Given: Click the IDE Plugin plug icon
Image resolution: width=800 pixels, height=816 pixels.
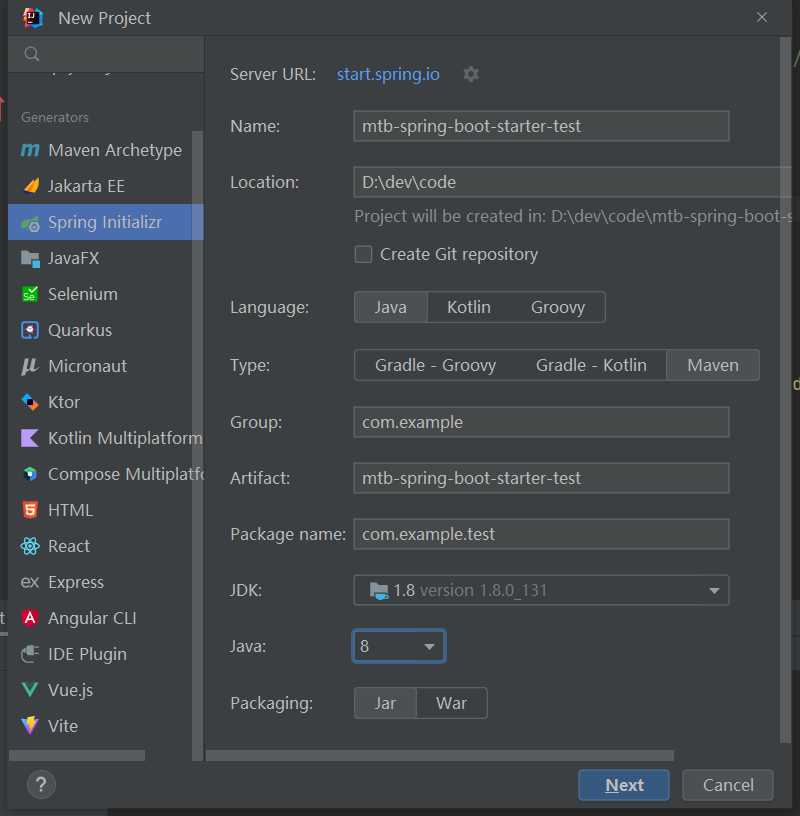Looking at the screenshot, I should [x=30, y=654].
